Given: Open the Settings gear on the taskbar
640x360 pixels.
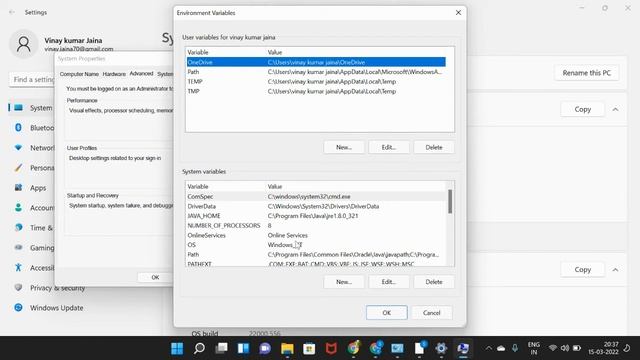Looking at the screenshot, I should [441, 348].
